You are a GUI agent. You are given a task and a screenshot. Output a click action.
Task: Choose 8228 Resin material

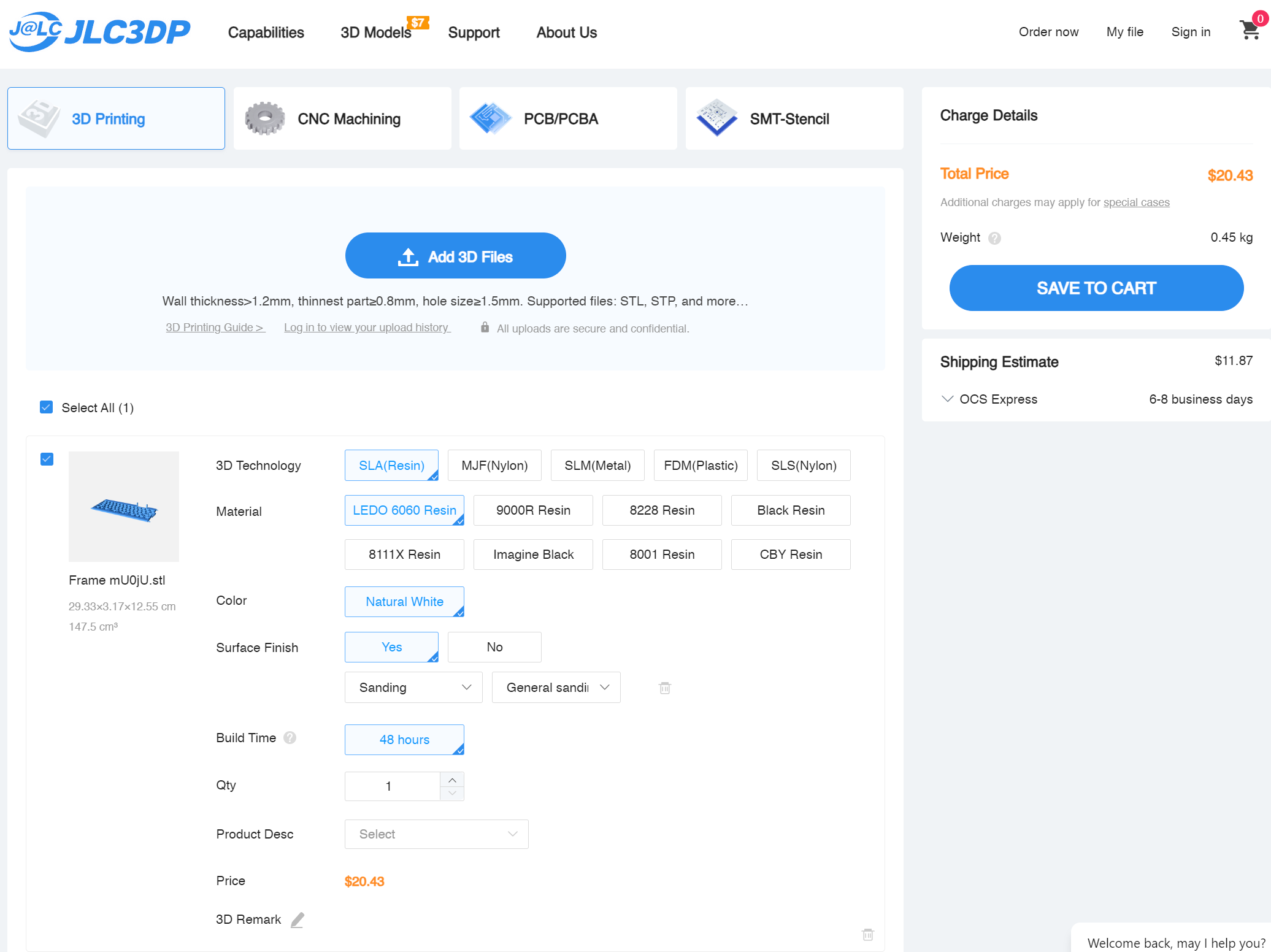662,510
